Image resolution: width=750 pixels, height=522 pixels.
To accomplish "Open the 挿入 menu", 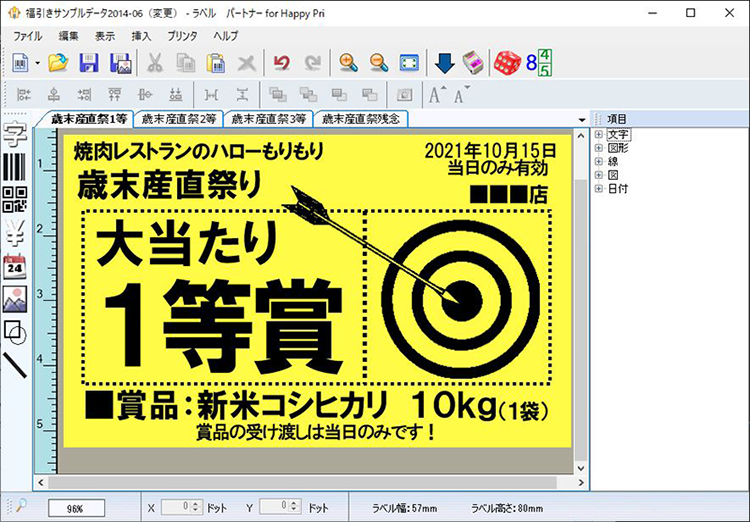I will tap(141, 36).
